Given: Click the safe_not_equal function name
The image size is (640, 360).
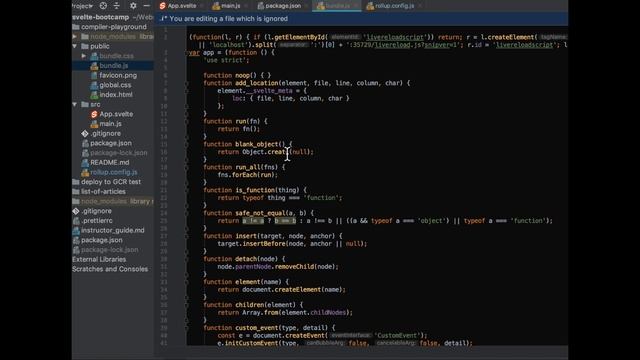Looking at the screenshot, I should pos(260,213).
